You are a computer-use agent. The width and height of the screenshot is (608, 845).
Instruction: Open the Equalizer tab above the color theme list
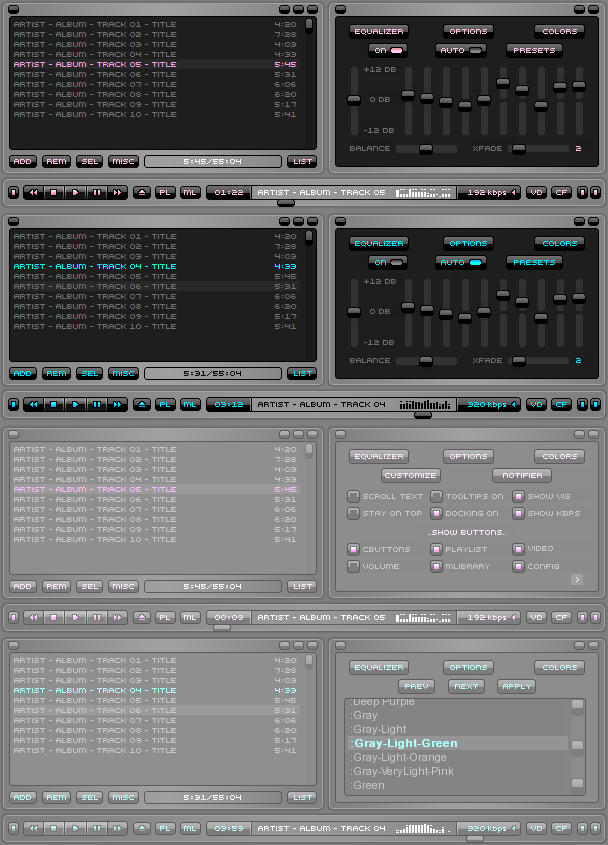(379, 667)
